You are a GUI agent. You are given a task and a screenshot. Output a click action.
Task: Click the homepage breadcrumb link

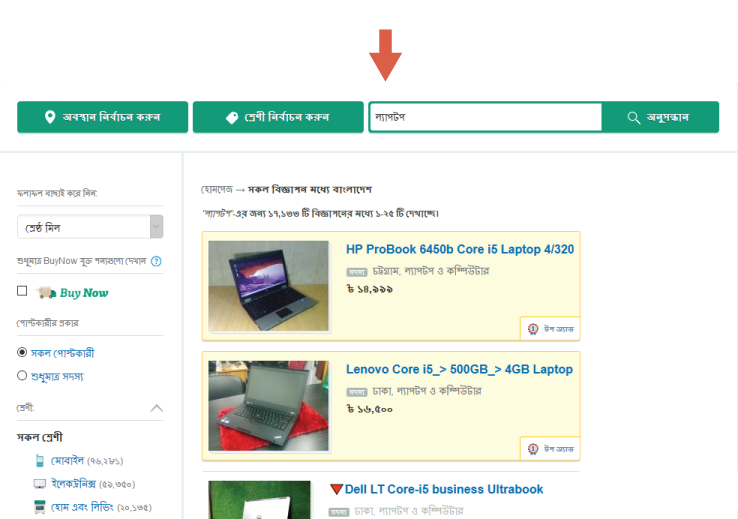tap(217, 190)
